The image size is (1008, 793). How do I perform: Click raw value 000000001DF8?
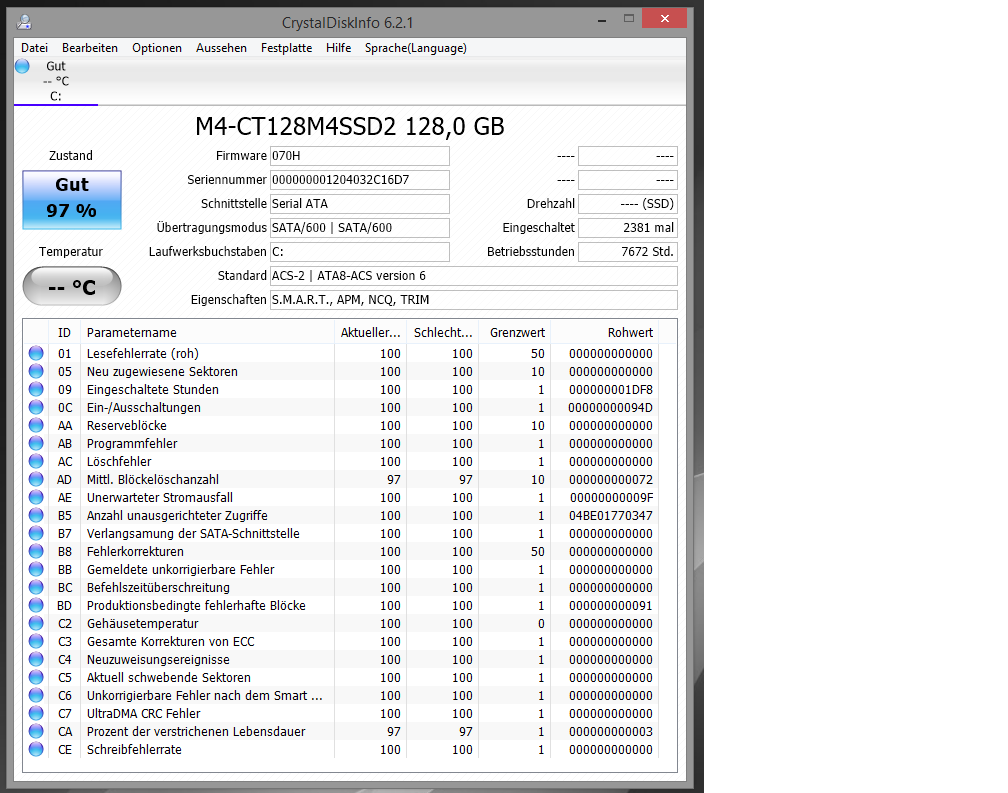[611, 389]
